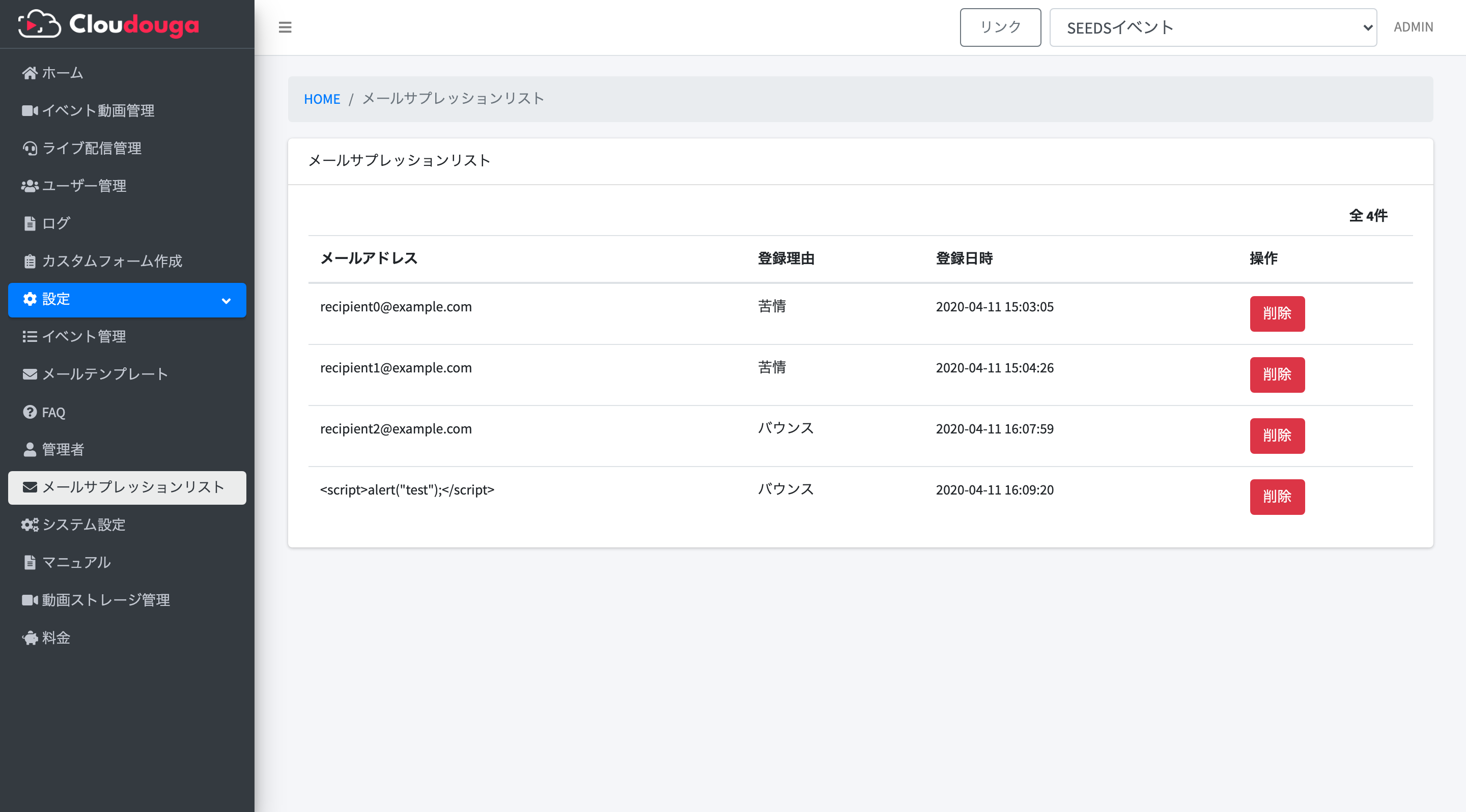The width and height of the screenshot is (1466, 812).
Task: Click the 登録理由 column header
Action: coord(786,258)
